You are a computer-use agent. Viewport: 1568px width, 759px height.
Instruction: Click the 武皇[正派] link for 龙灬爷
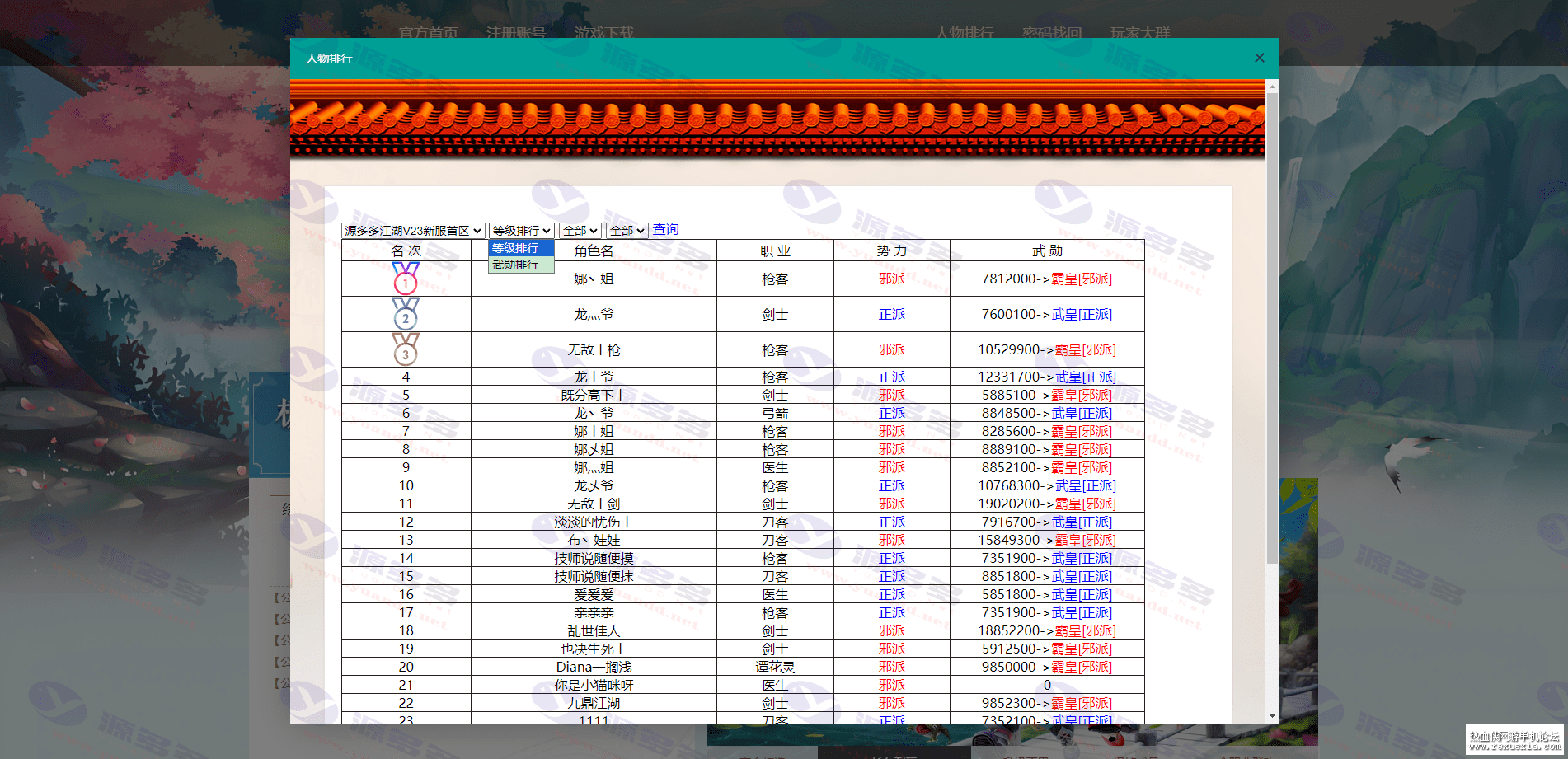(x=1082, y=314)
